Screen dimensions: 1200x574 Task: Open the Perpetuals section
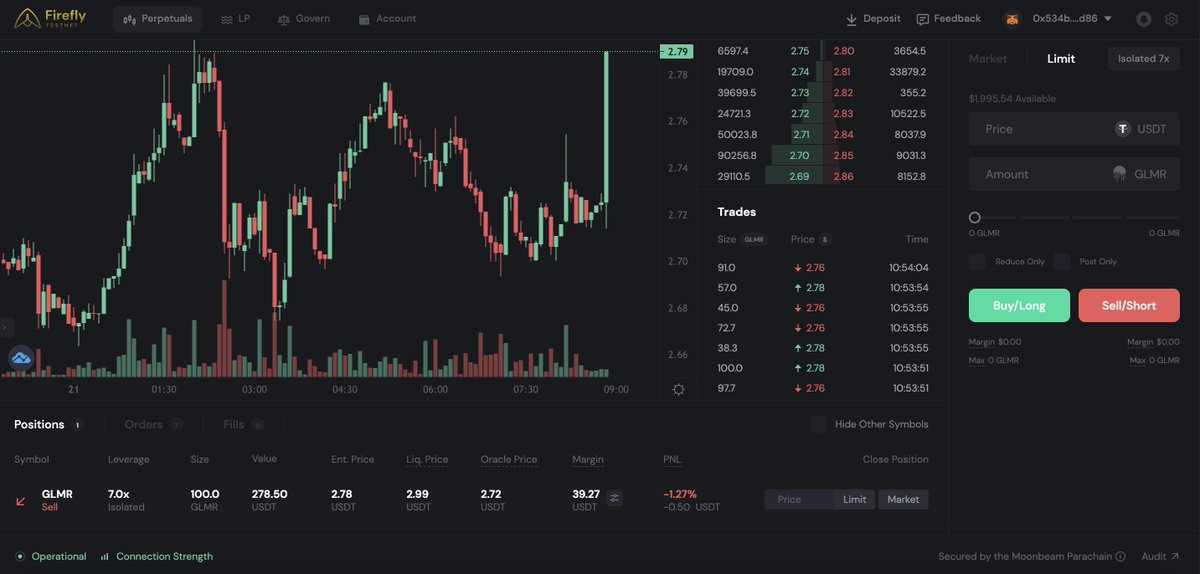157,19
